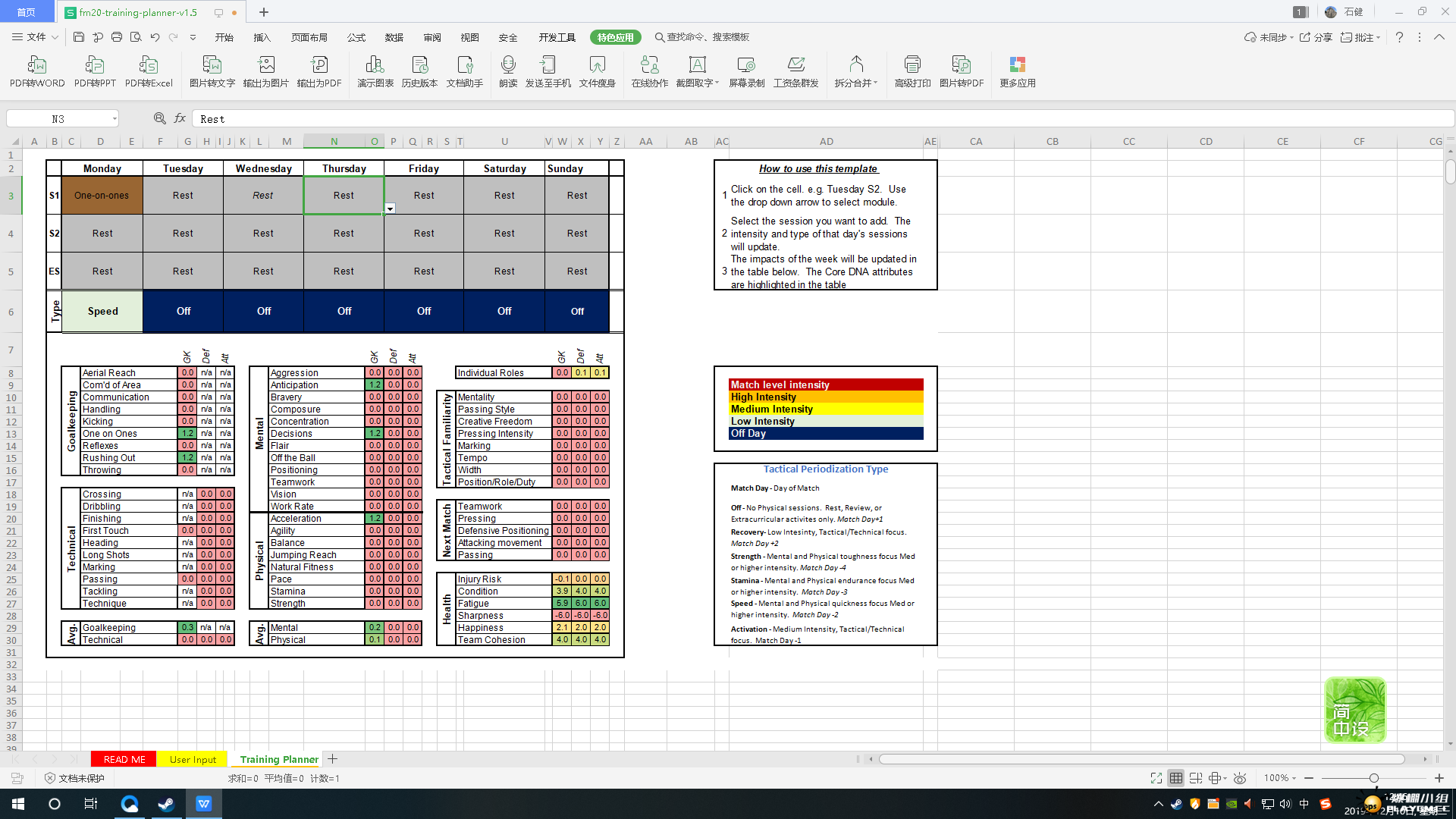Switch to normal view in status bar
Viewport: 1456px width, 819px height.
tap(1176, 778)
